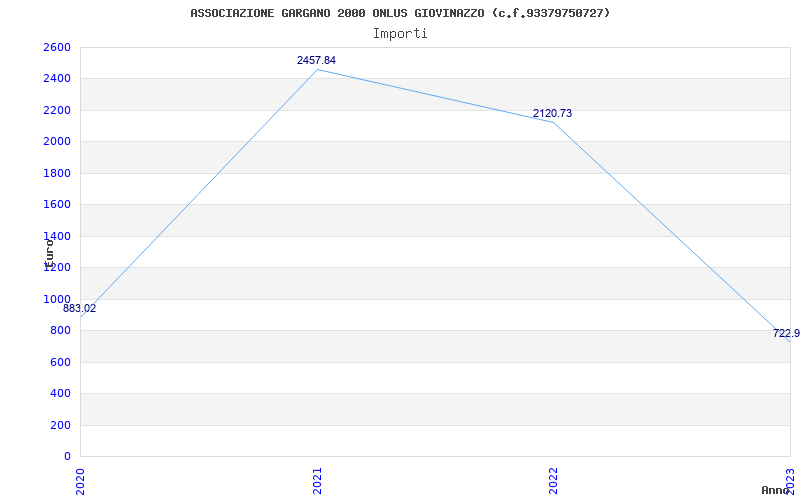The image size is (800, 500).
Task: Click the 200 y-axis tick label
Action: click(x=61, y=425)
